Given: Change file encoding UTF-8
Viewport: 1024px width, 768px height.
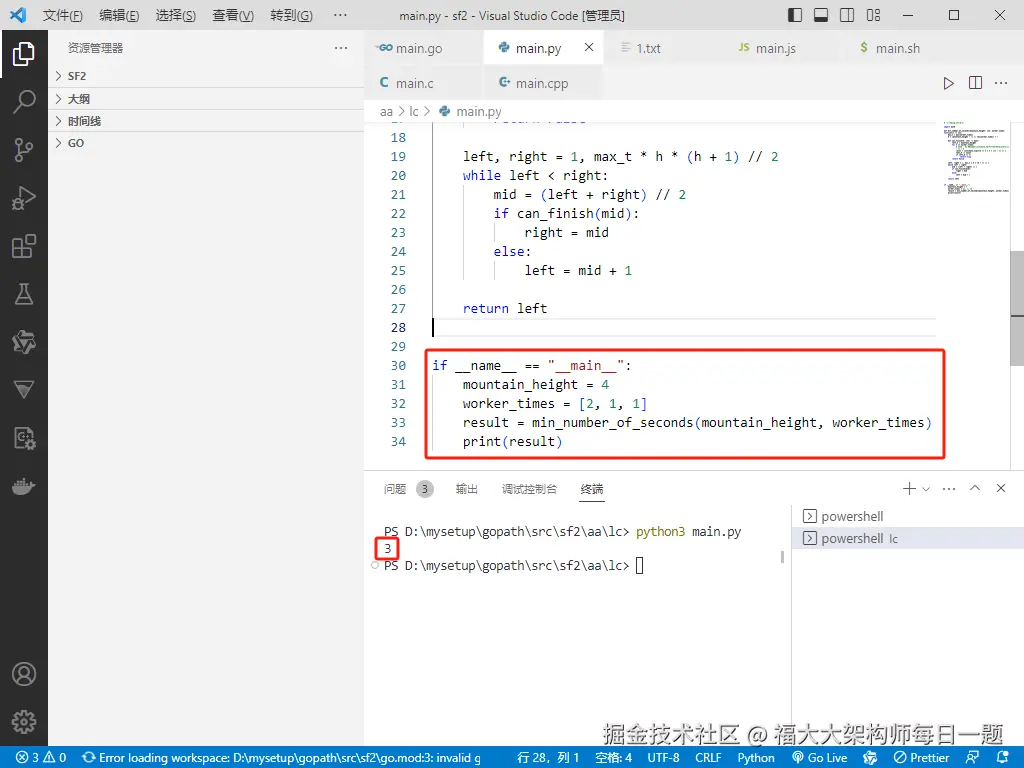Looking at the screenshot, I should coord(664,758).
